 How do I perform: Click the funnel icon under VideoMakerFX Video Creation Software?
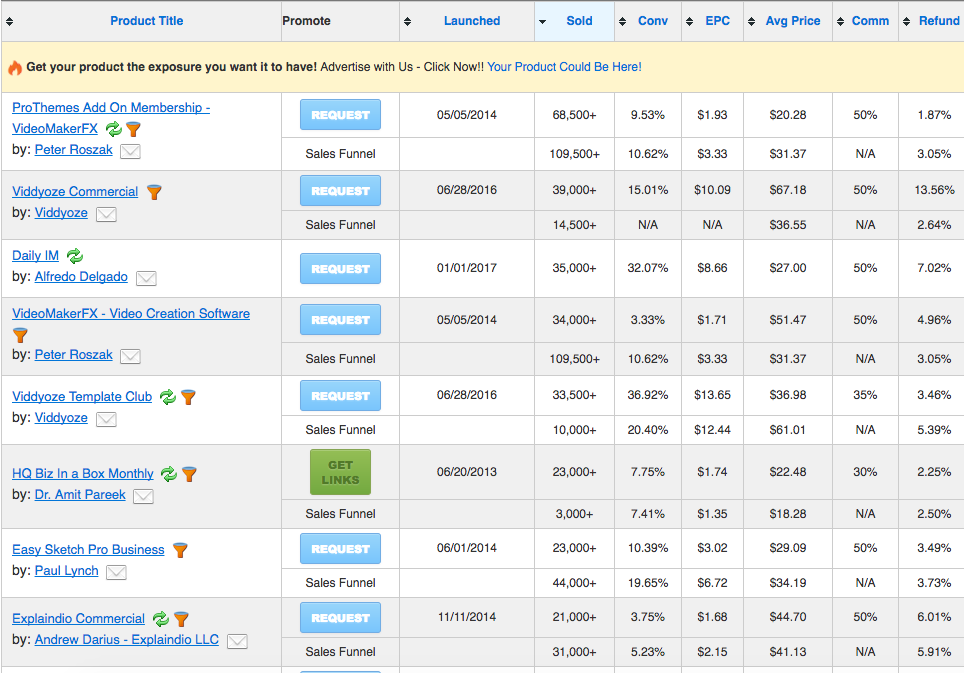[20, 336]
